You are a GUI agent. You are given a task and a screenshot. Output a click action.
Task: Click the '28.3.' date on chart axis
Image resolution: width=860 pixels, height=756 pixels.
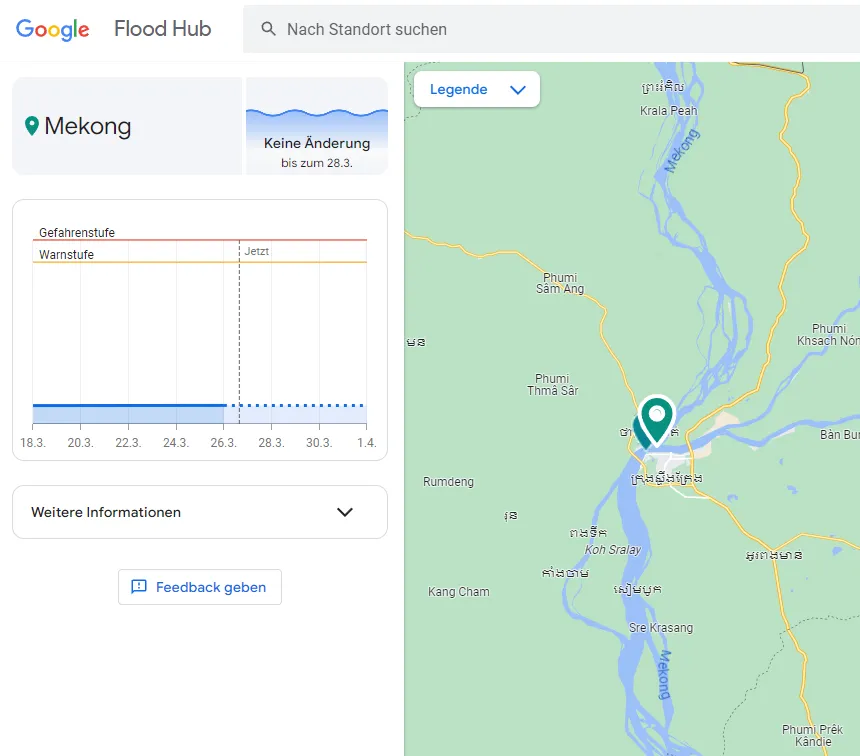pyautogui.click(x=271, y=443)
